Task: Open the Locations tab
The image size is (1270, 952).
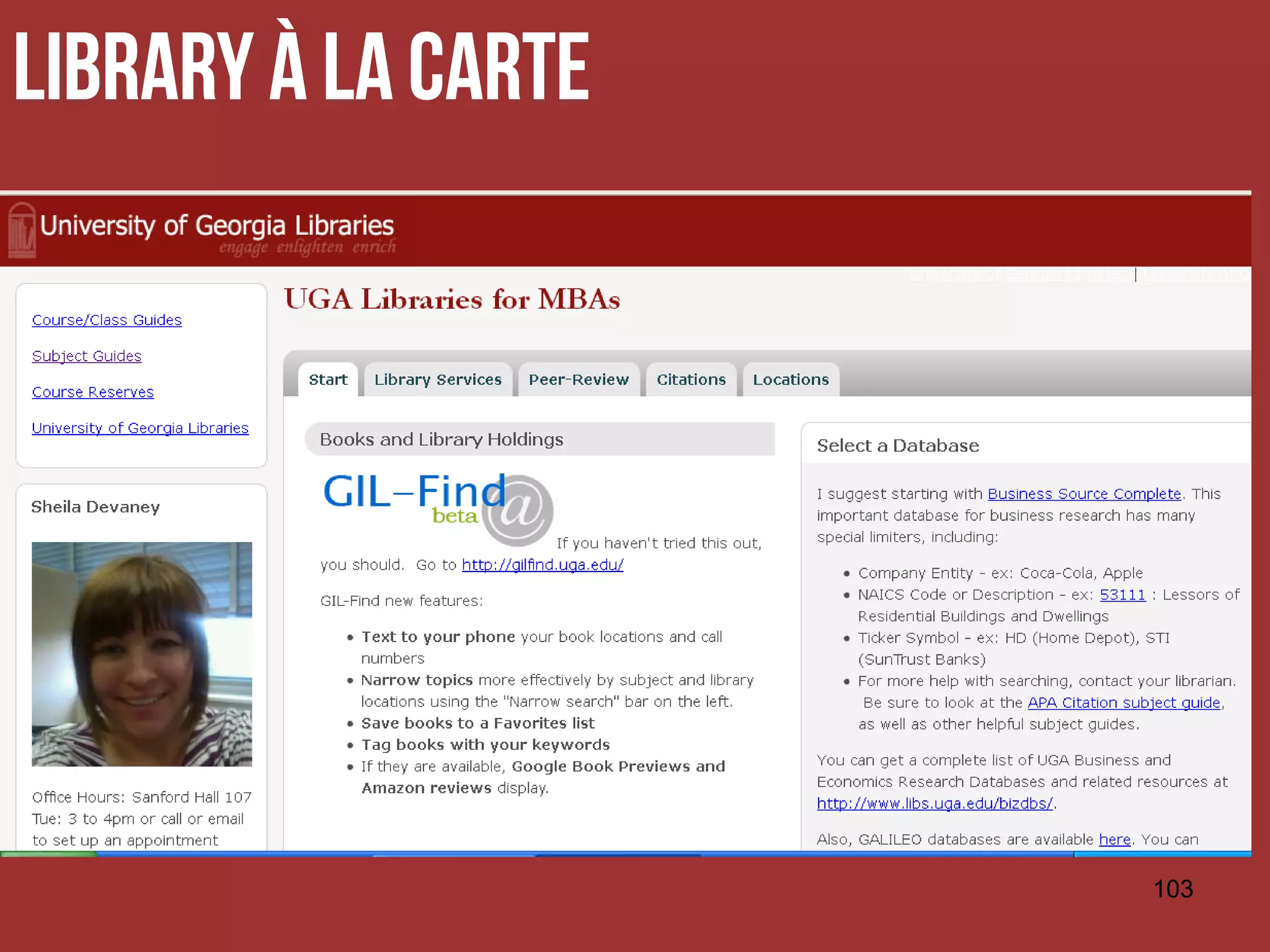Action: pos(791,380)
